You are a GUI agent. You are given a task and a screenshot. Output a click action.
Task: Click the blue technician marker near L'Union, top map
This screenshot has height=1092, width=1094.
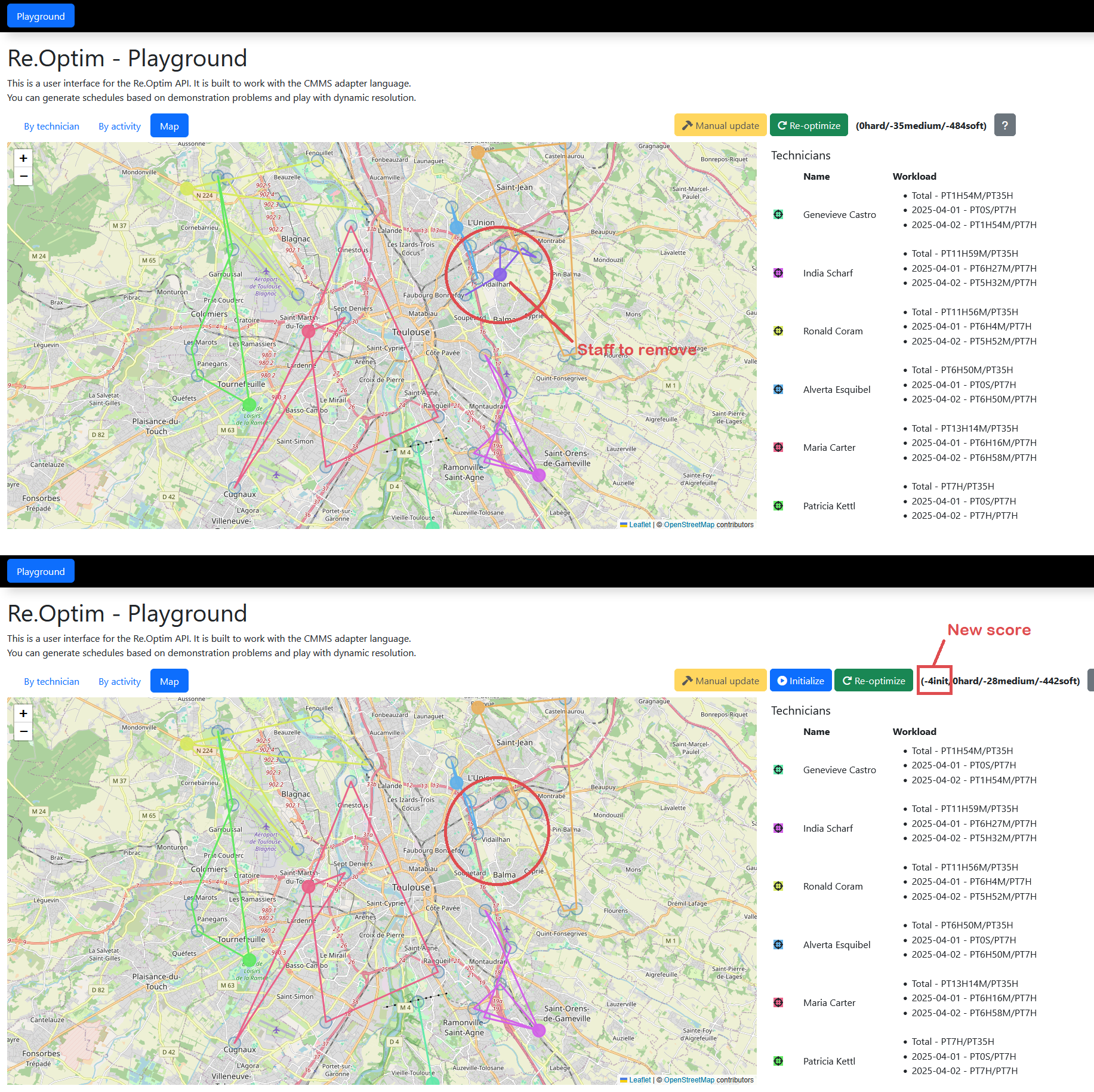coord(457,227)
